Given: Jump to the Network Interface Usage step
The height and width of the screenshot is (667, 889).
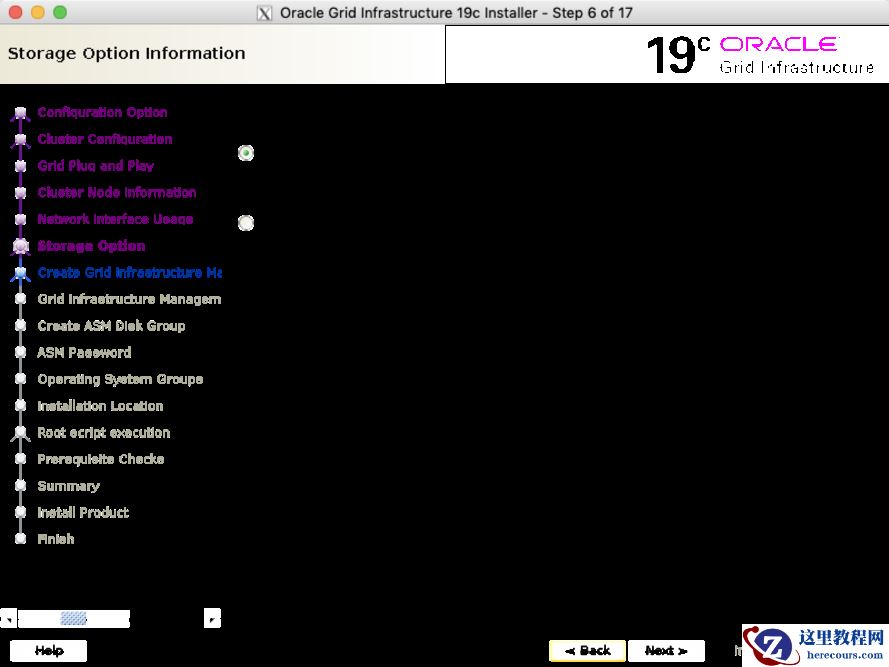Looking at the screenshot, I should [x=115, y=219].
